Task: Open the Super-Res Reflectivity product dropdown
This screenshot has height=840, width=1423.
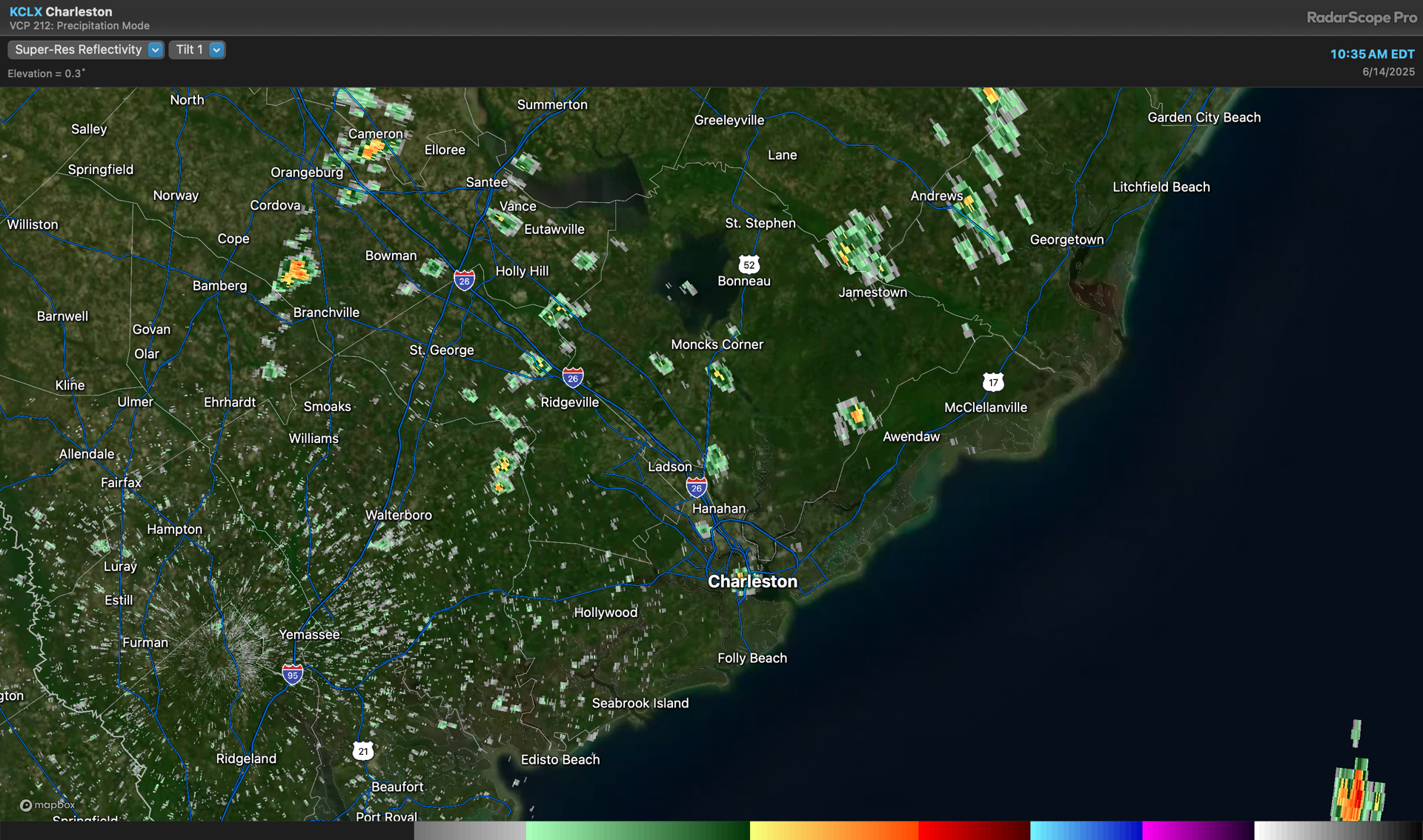Action: (85, 50)
